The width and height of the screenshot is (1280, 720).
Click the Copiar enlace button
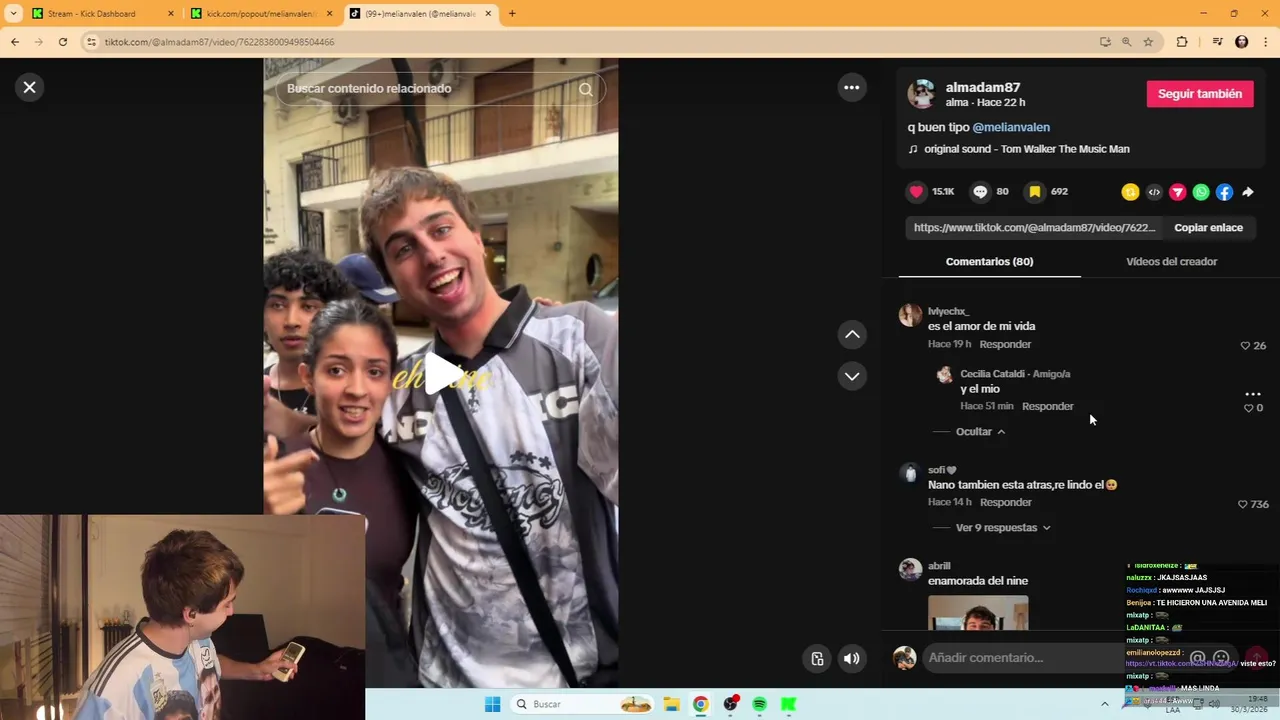pos(1208,228)
